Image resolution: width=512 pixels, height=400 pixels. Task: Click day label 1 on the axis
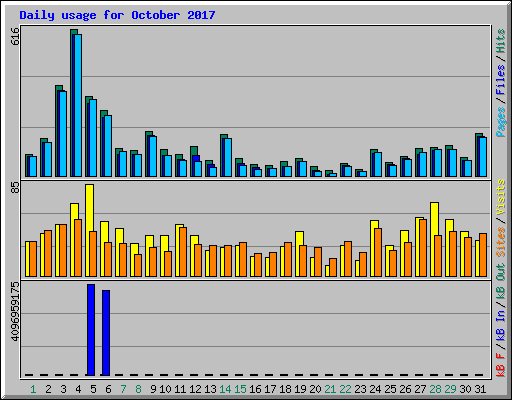[x=33, y=389]
